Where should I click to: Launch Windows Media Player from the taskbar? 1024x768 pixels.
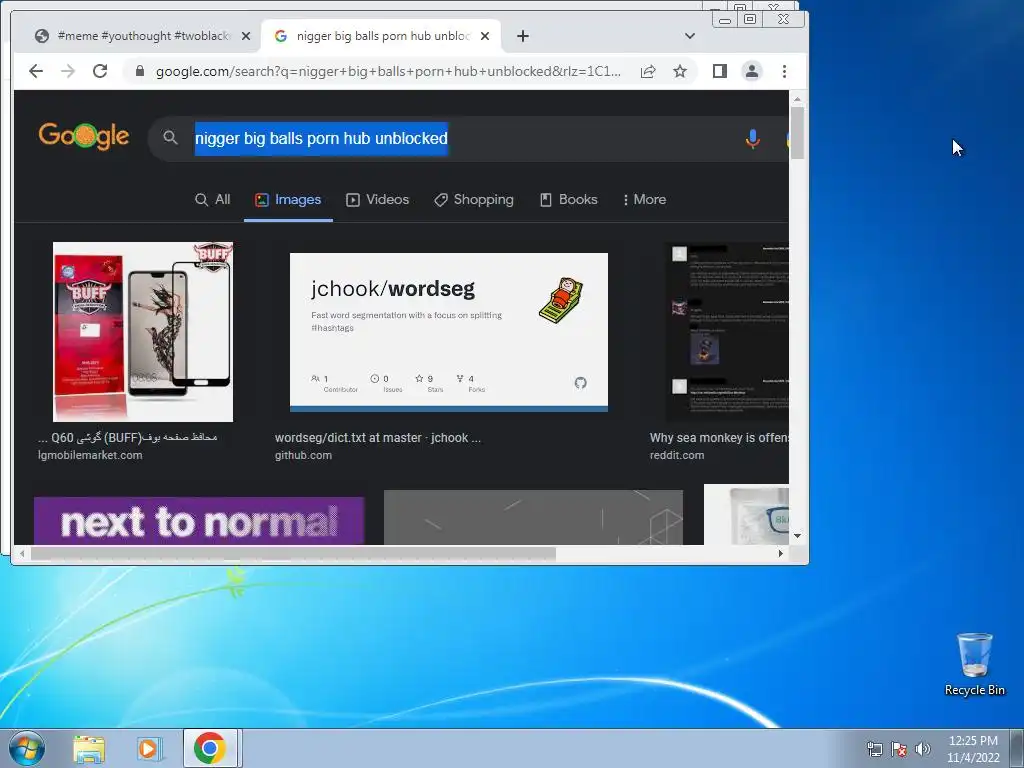pos(149,749)
